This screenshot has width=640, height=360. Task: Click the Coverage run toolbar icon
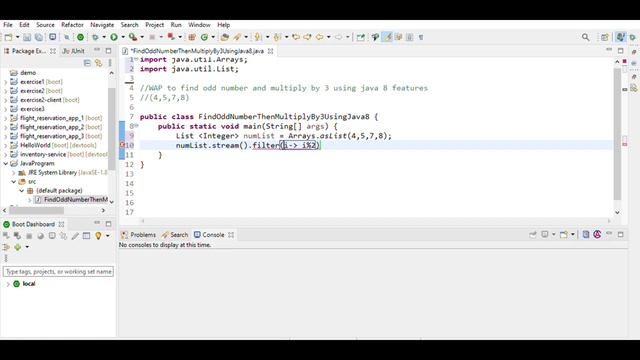point(133,37)
